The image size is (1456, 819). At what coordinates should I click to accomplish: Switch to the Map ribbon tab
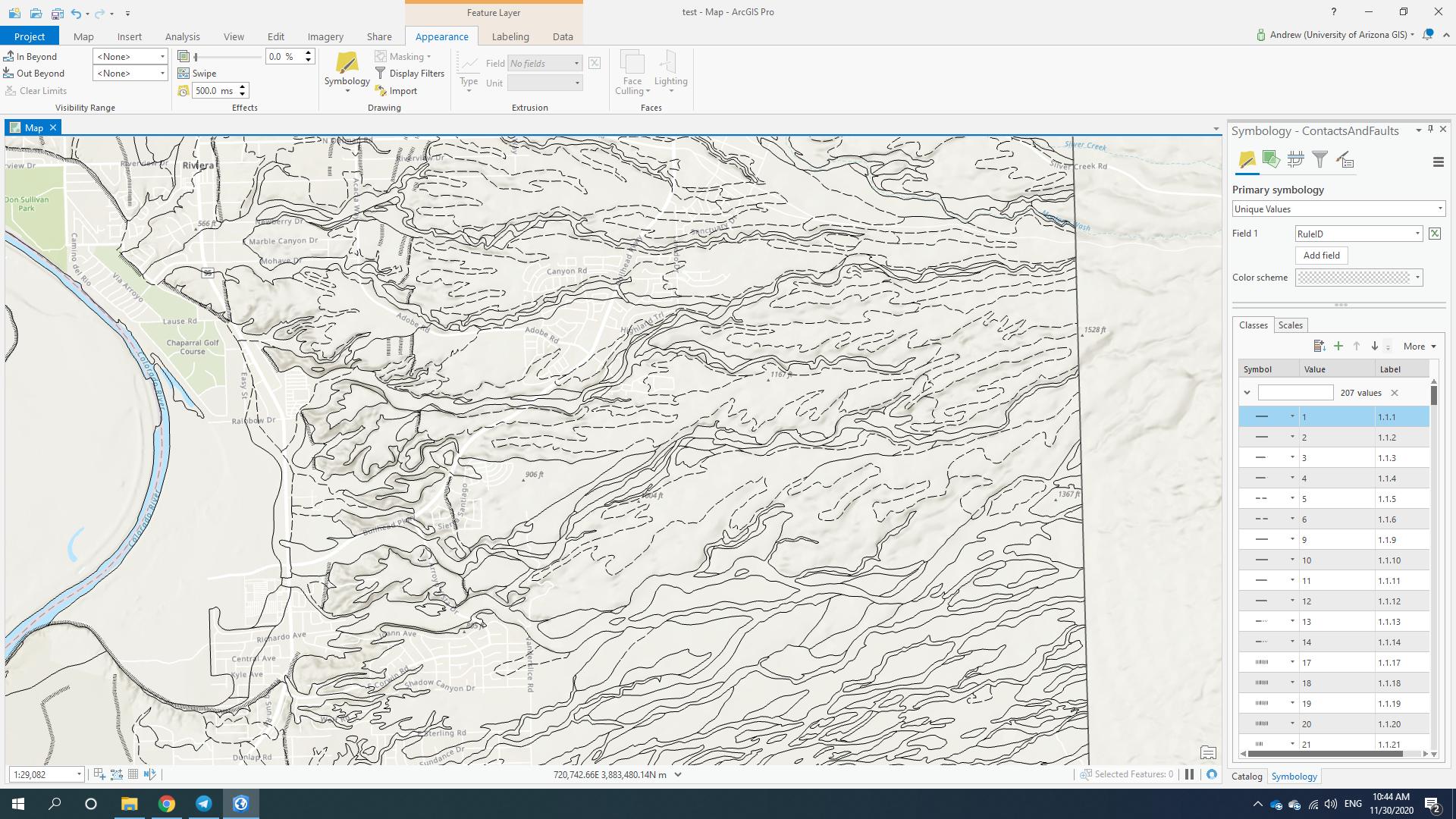(x=83, y=36)
